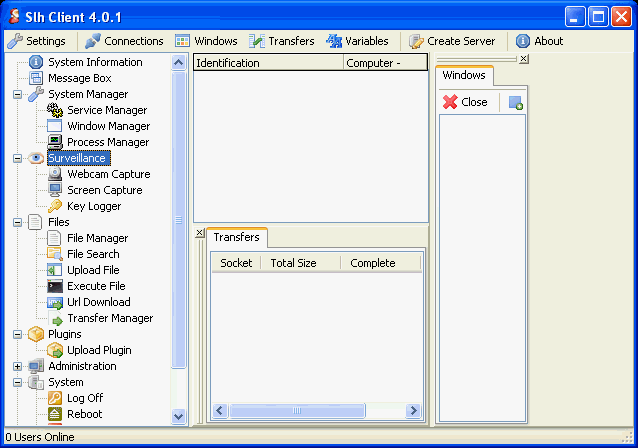Screen dimensions: 638x448
Task: Click the Screen Capture monitor icon
Action: 56,190
